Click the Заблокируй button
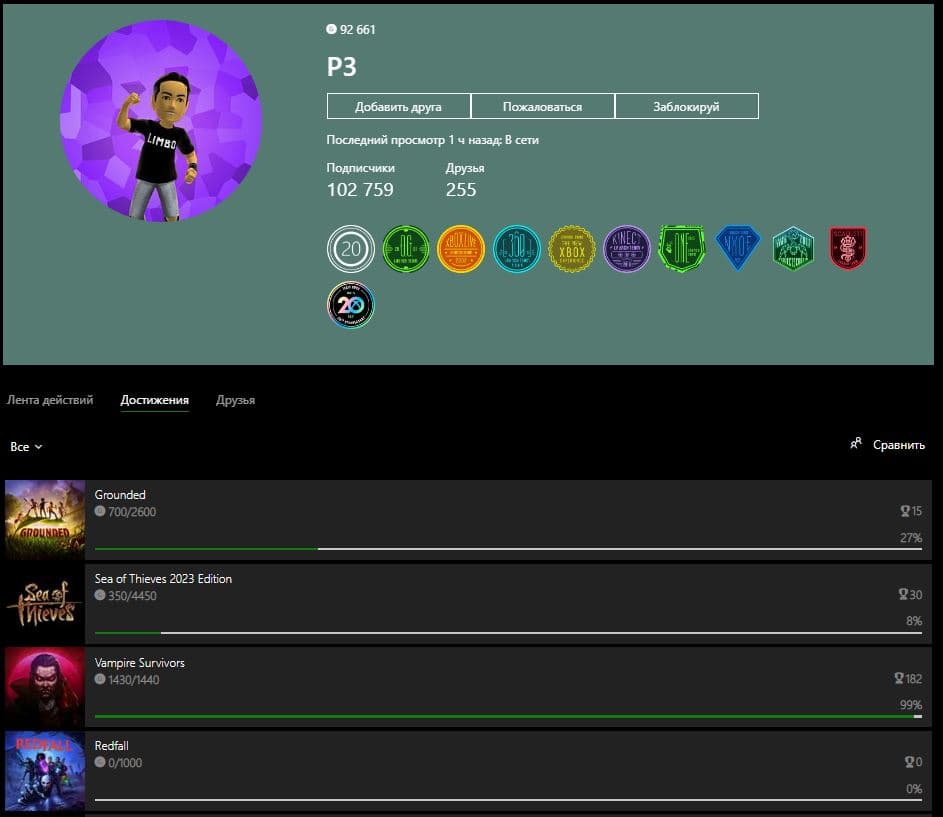Viewport: 943px width, 817px height. coord(686,106)
